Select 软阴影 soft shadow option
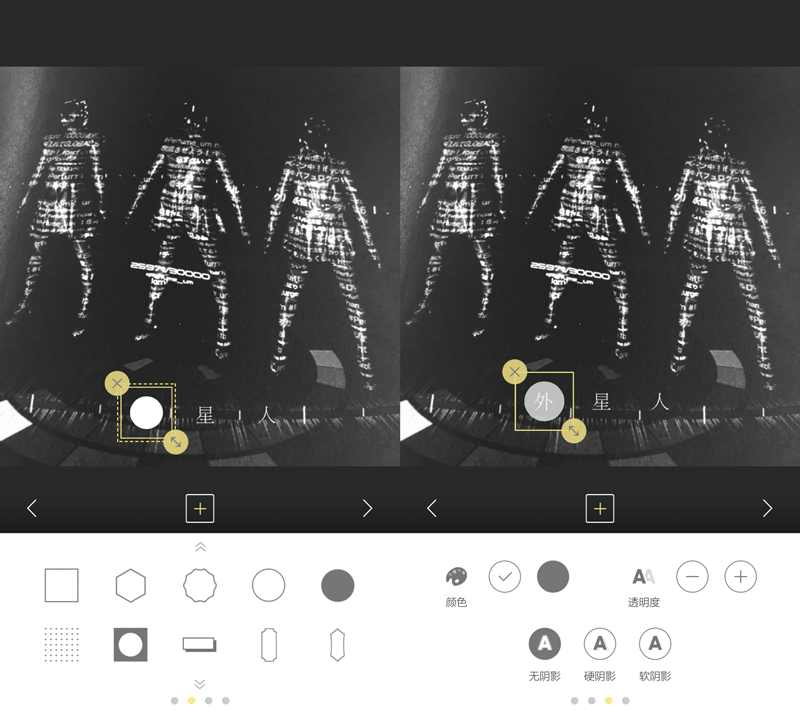800x711 pixels. click(655, 644)
